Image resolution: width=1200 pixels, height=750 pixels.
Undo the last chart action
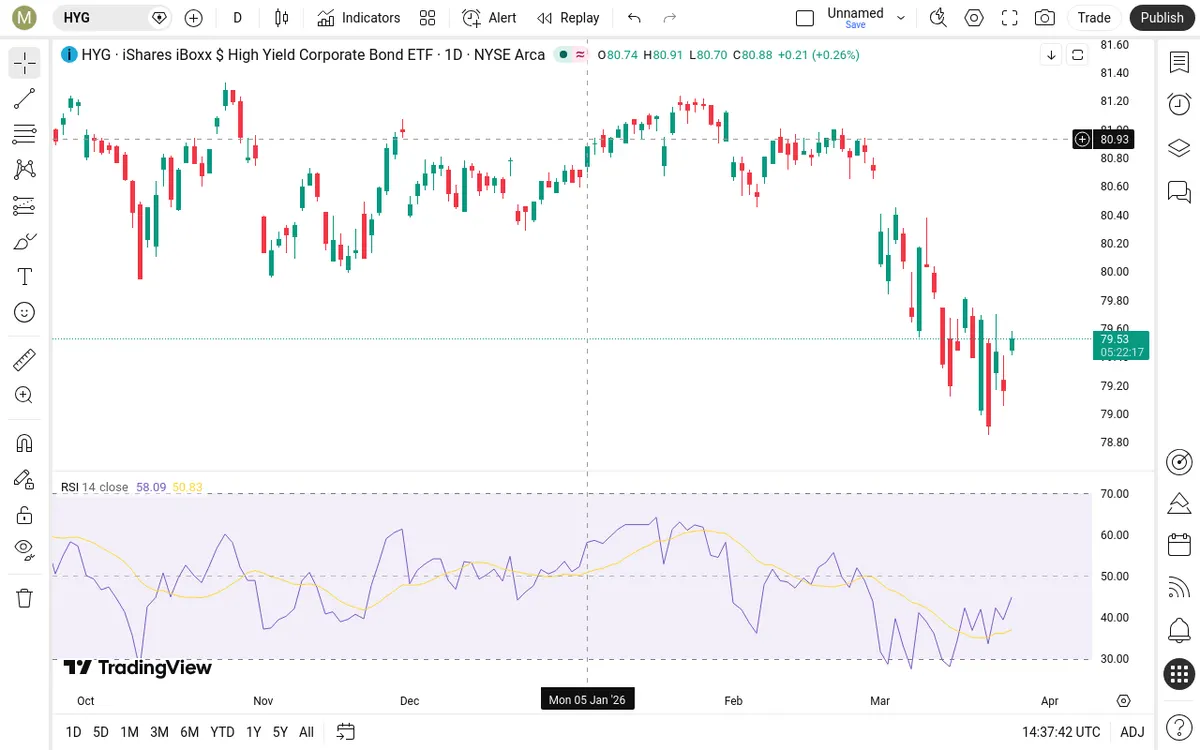[634, 17]
